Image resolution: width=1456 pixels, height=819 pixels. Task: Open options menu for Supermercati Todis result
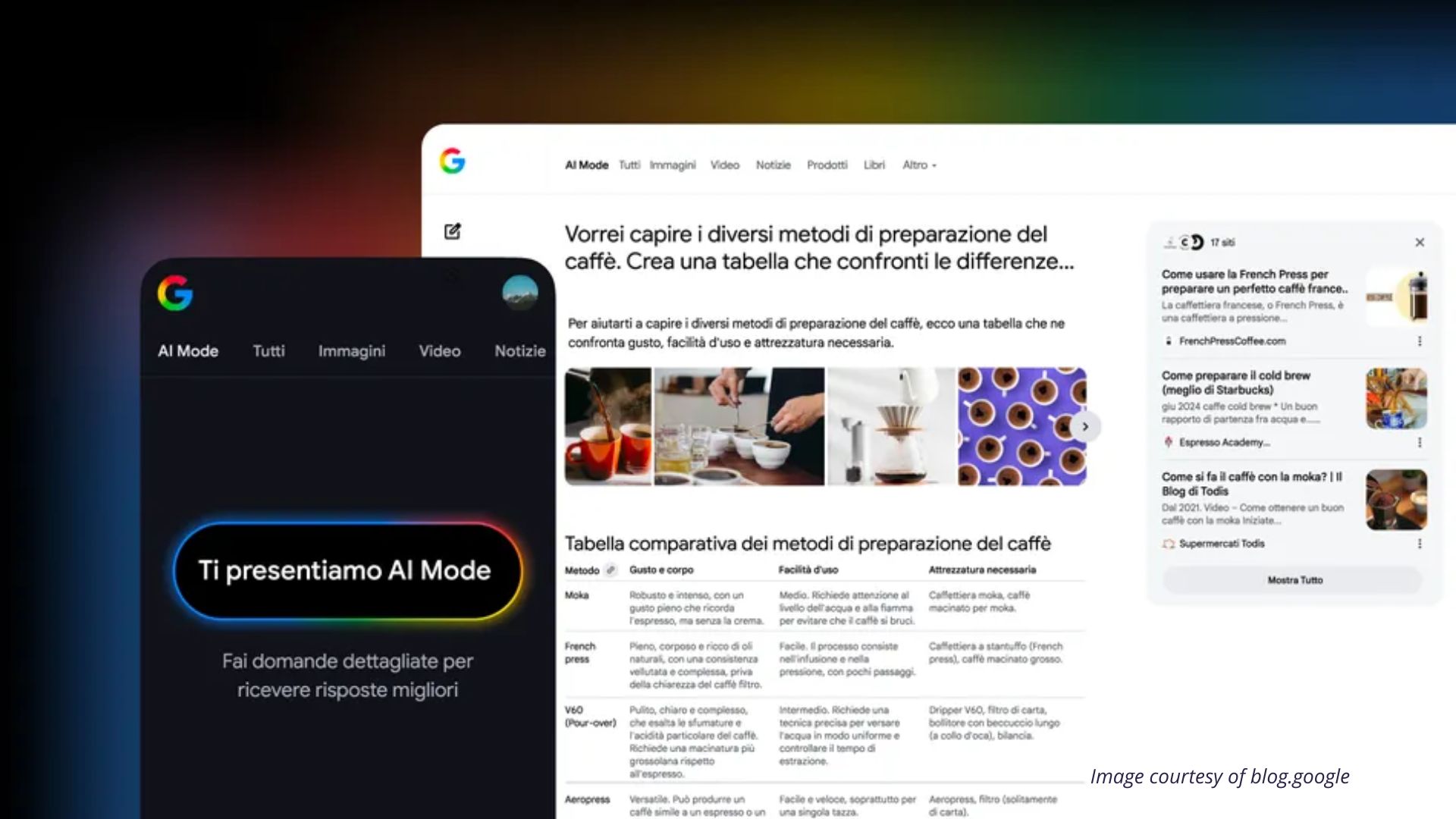coord(1420,544)
